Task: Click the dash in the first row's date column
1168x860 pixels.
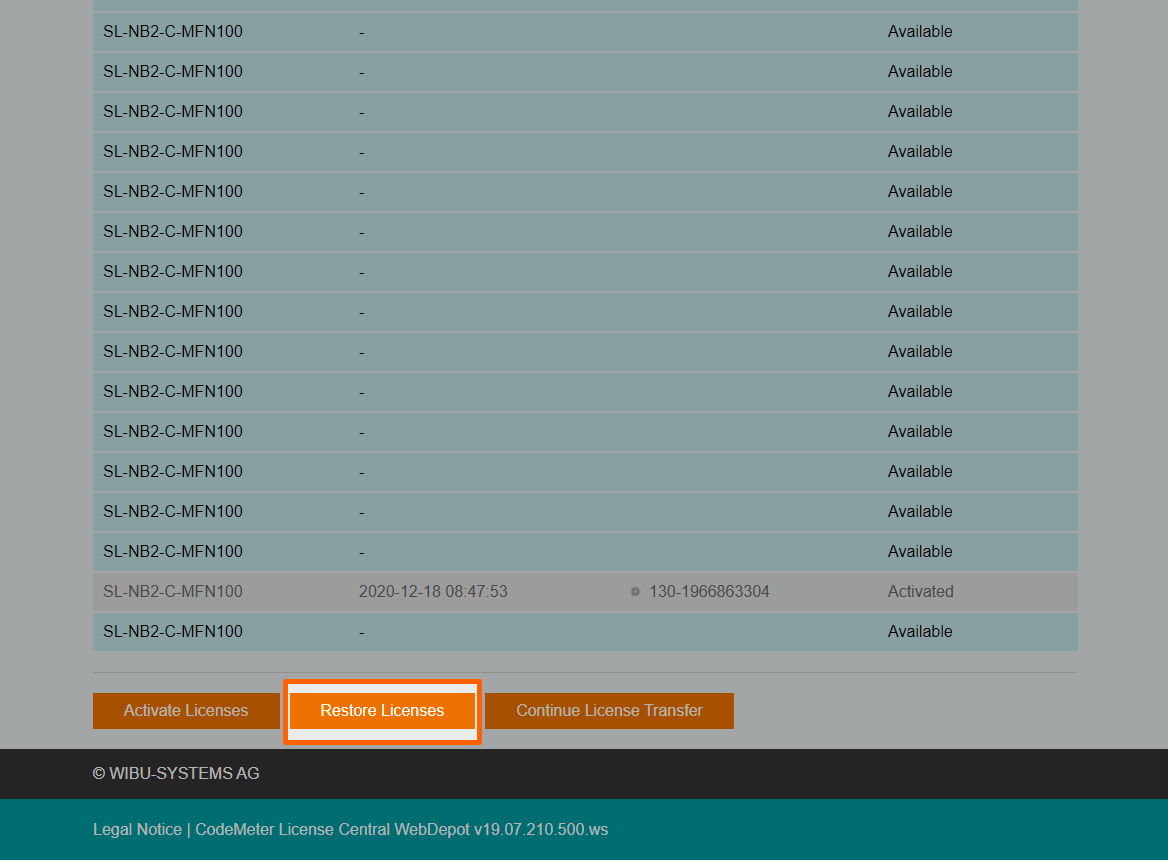Action: click(361, 31)
